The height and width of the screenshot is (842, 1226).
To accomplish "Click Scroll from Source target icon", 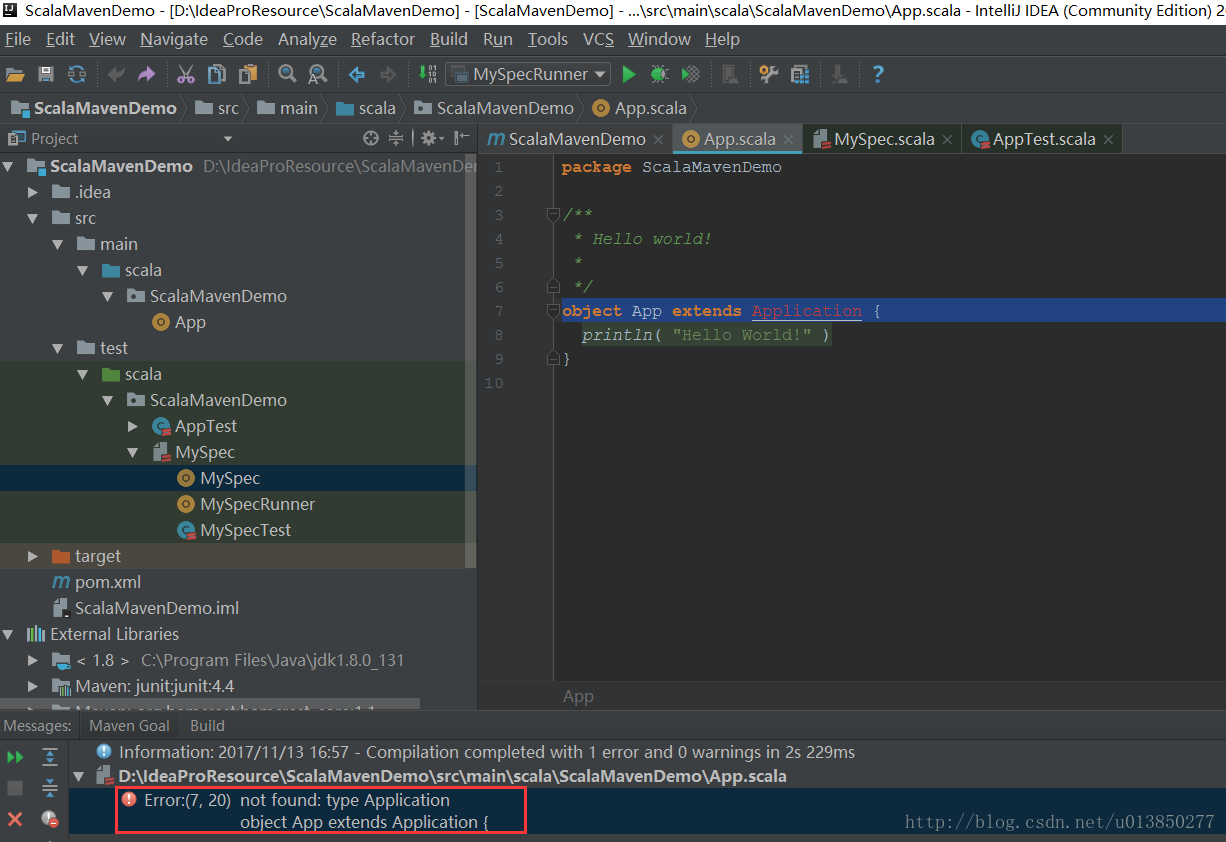I will click(x=371, y=138).
